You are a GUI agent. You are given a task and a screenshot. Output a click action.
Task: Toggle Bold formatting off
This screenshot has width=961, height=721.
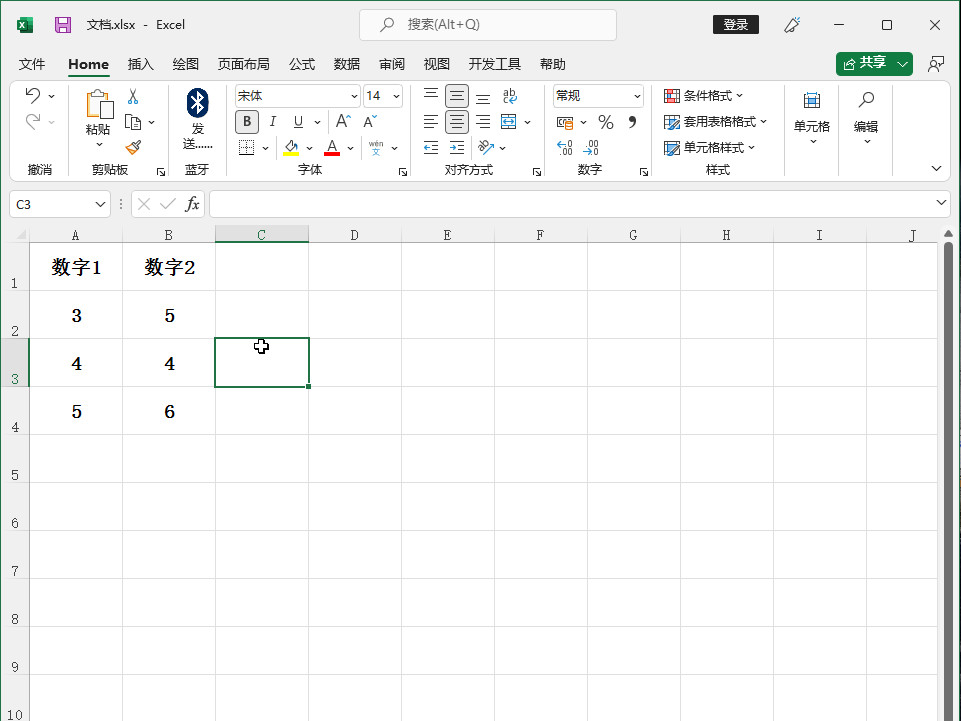point(246,122)
